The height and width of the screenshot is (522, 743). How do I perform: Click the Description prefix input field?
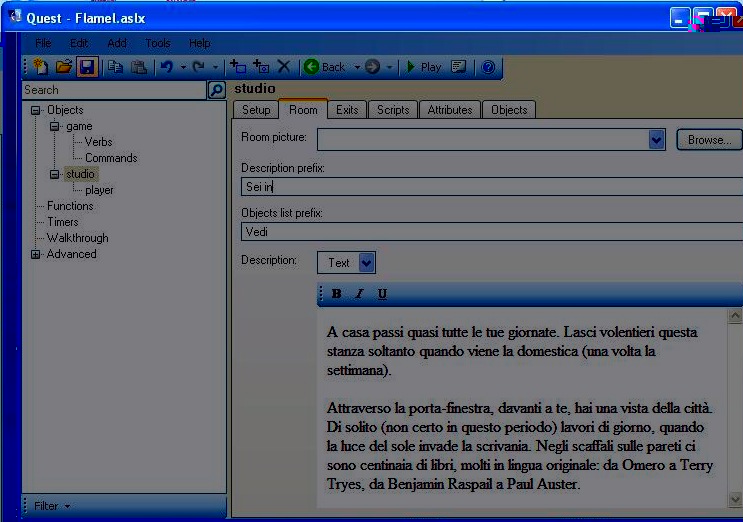pyautogui.click(x=490, y=187)
